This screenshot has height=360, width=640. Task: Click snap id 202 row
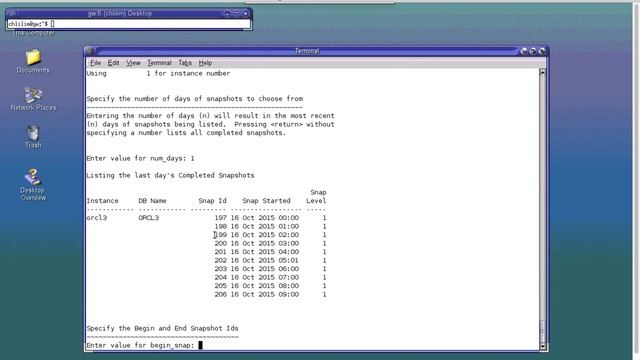point(270,260)
